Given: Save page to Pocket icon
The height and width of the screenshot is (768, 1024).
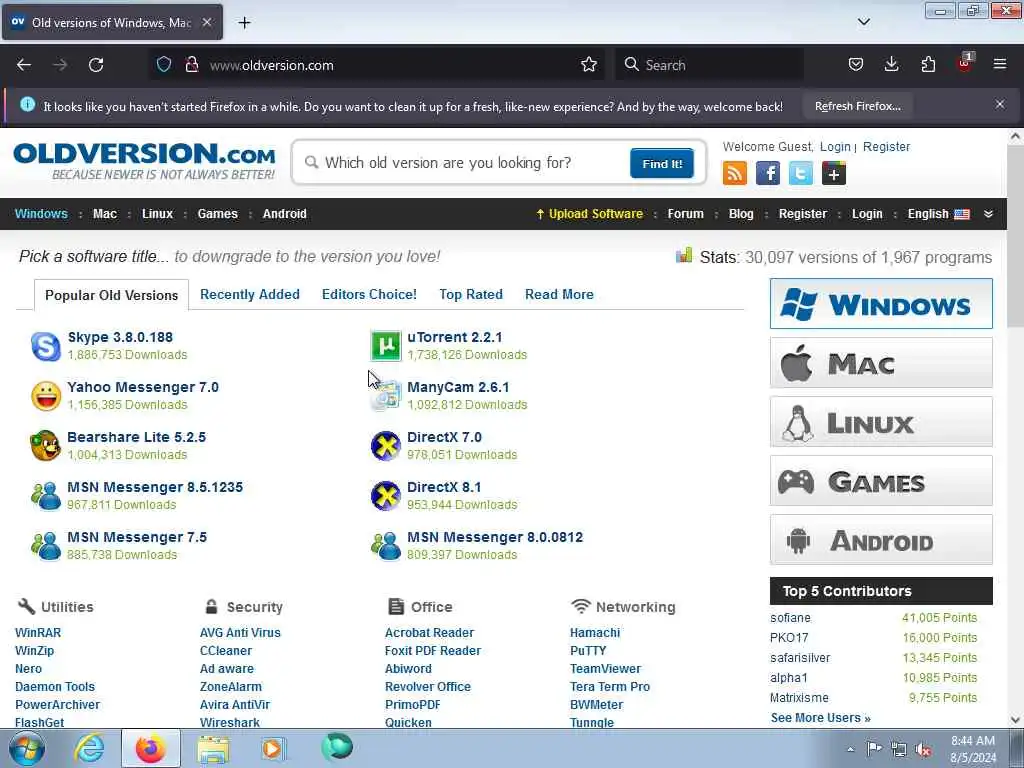Looking at the screenshot, I should tap(856, 64).
